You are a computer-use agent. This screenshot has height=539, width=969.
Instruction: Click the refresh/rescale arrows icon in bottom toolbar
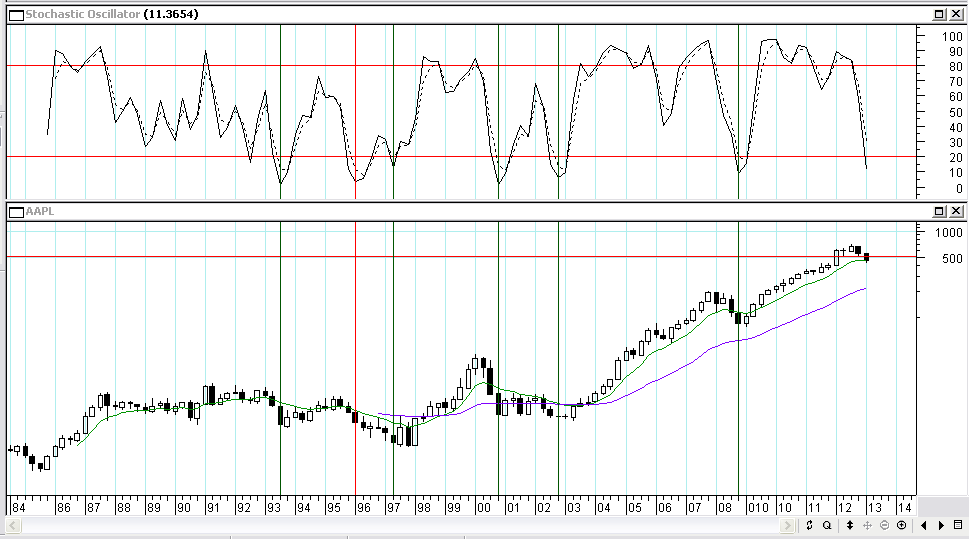809,525
